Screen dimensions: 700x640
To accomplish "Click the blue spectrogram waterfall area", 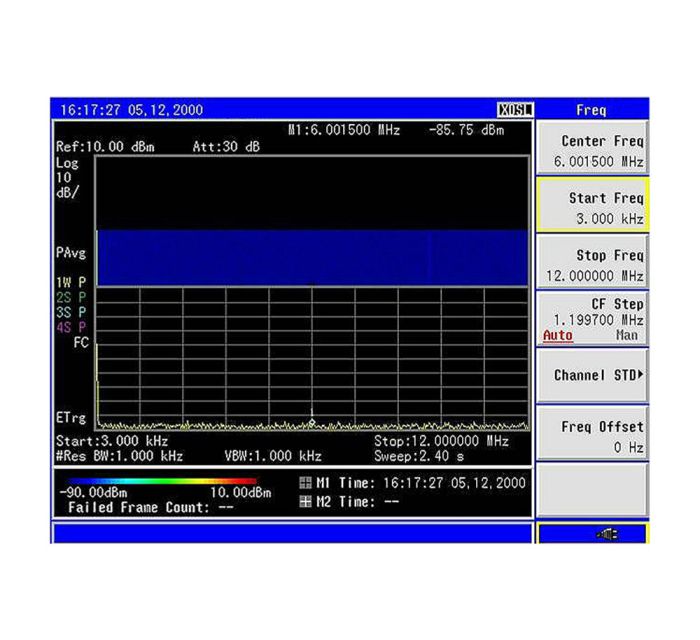I will point(312,258).
